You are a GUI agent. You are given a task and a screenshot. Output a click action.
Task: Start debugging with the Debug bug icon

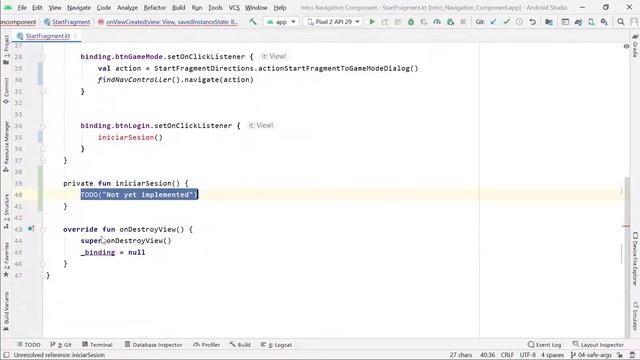(411, 22)
